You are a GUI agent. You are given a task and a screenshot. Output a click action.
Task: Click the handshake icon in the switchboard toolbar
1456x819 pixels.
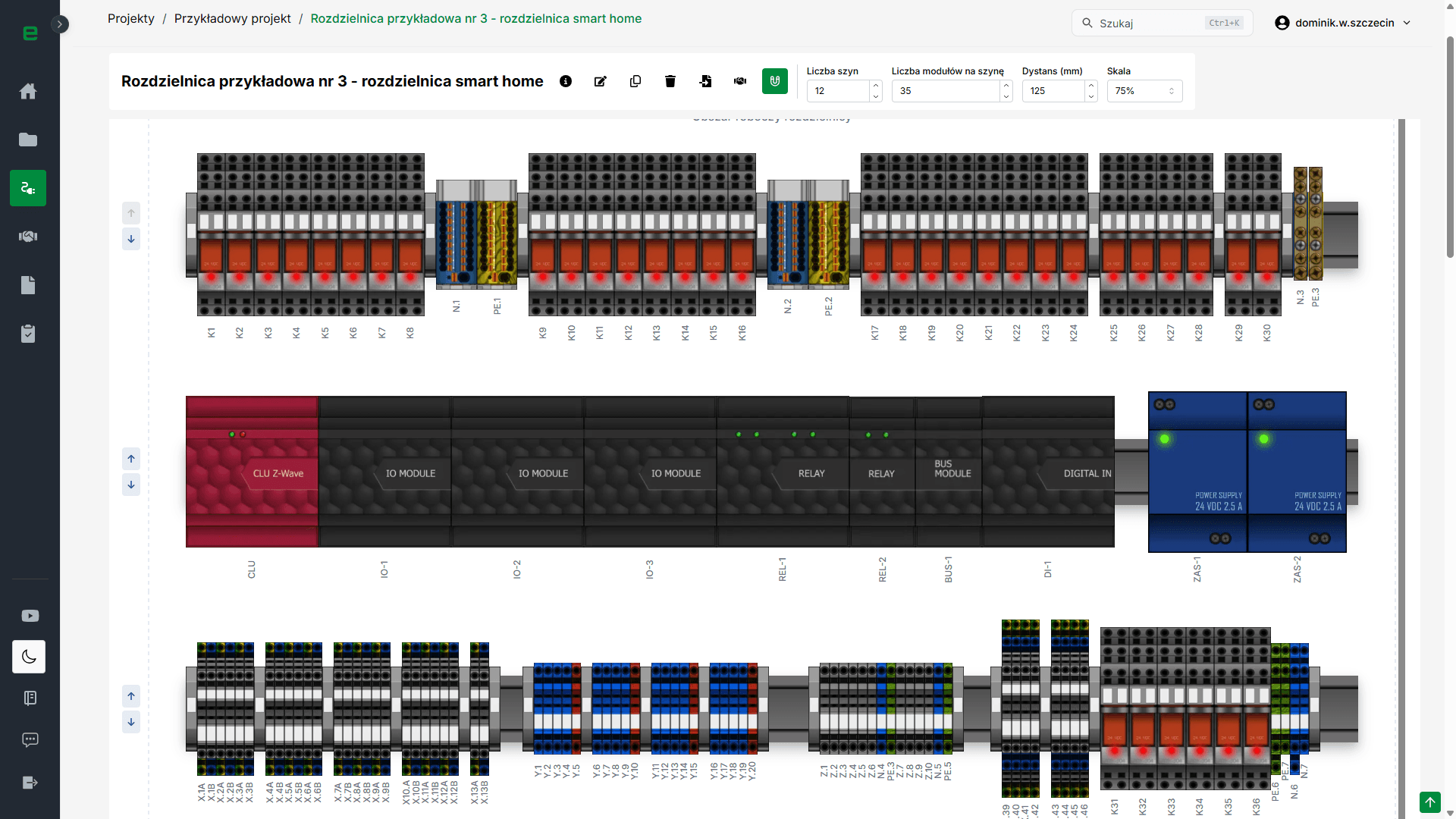(740, 81)
